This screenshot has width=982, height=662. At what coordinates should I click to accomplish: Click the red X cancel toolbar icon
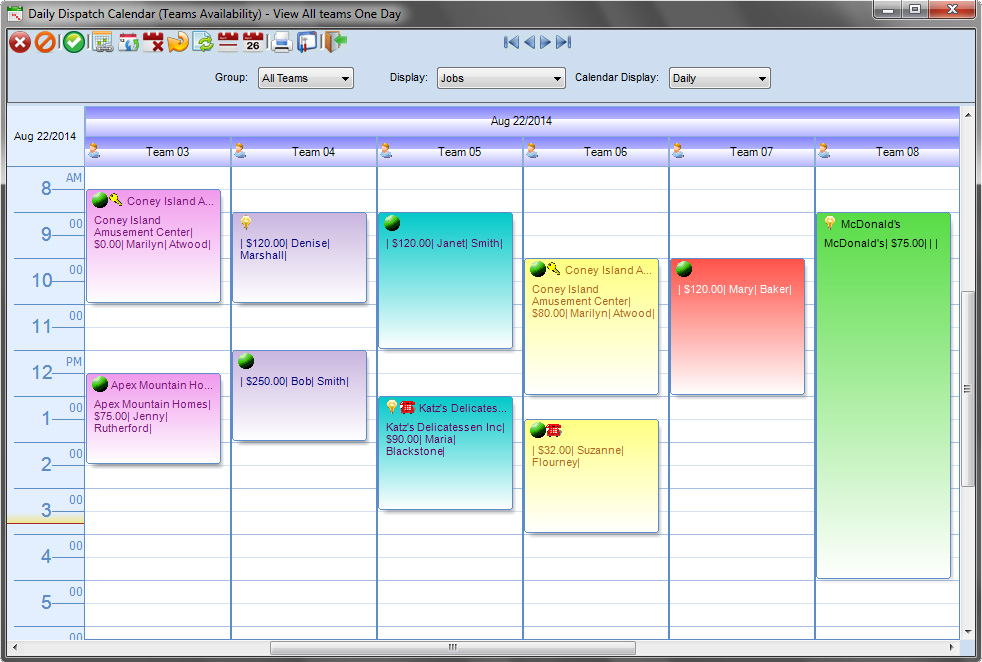(20, 43)
